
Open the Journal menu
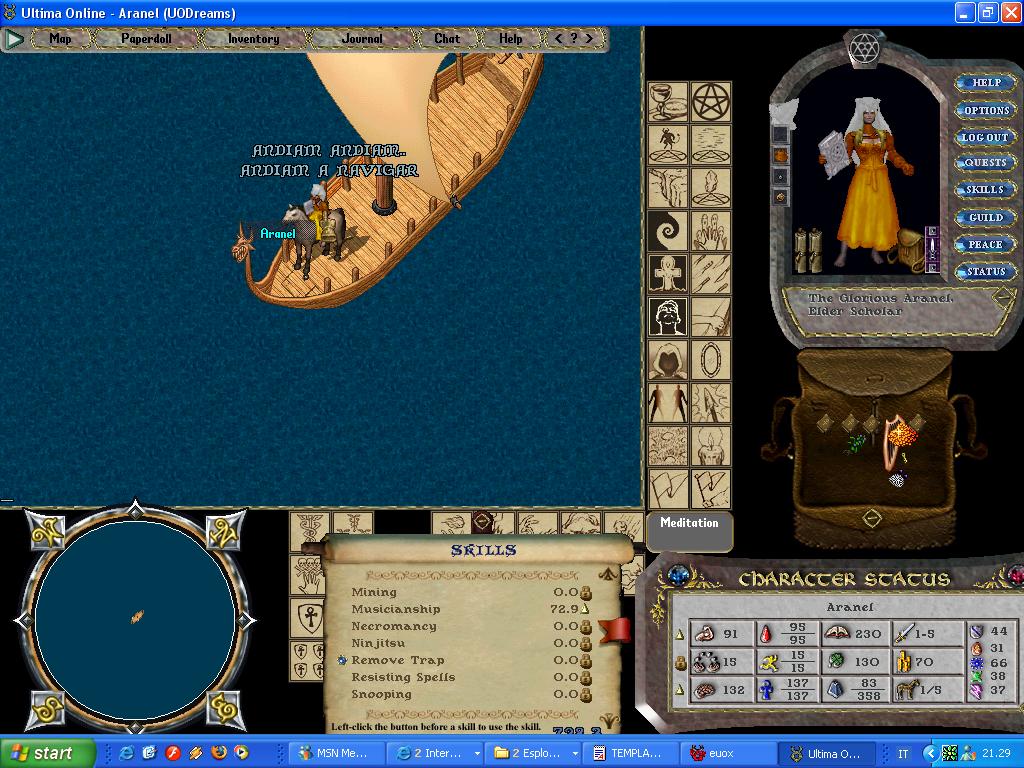[x=362, y=39]
